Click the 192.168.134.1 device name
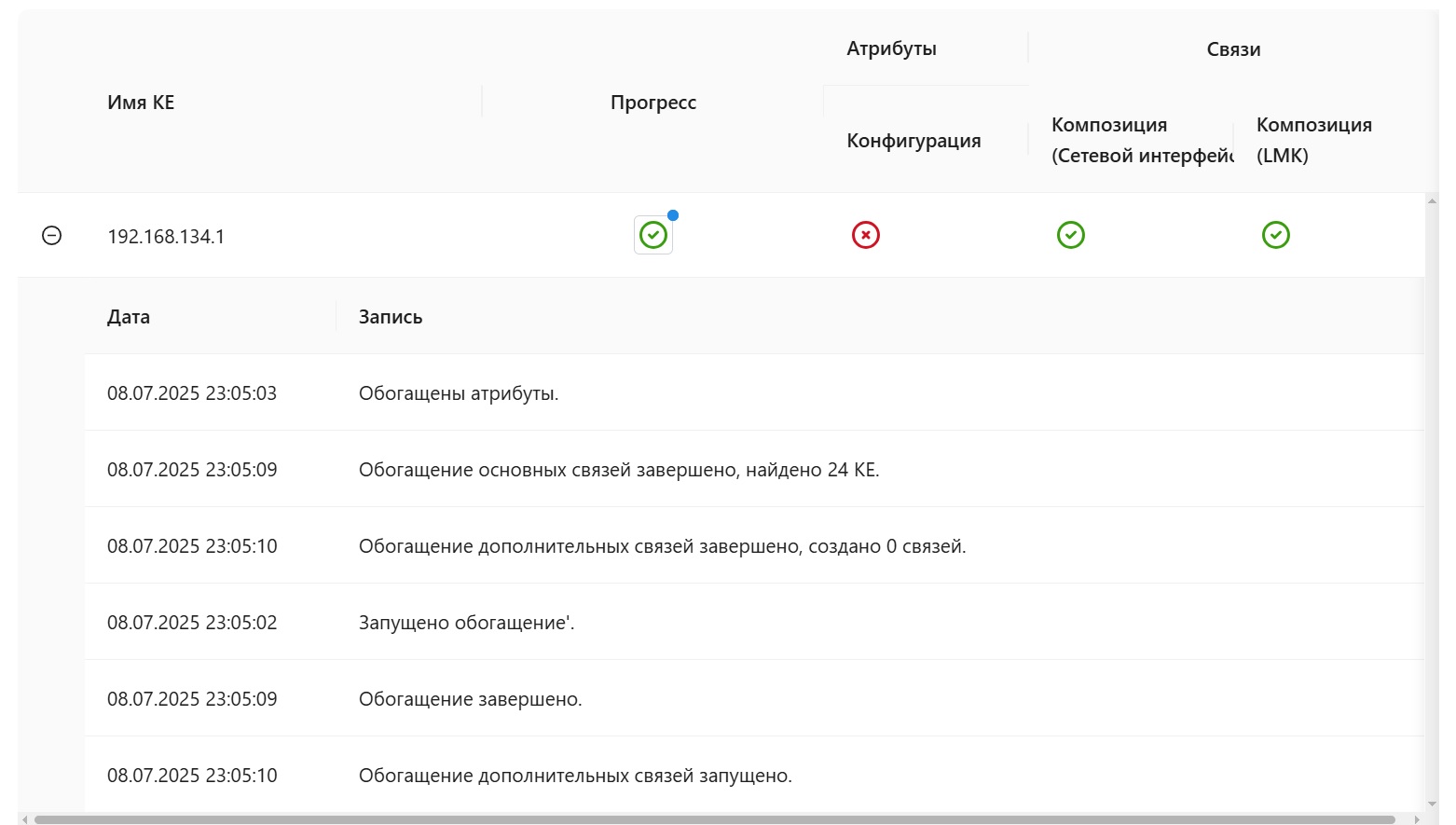The height and width of the screenshot is (825, 1456). pyautogui.click(x=166, y=237)
